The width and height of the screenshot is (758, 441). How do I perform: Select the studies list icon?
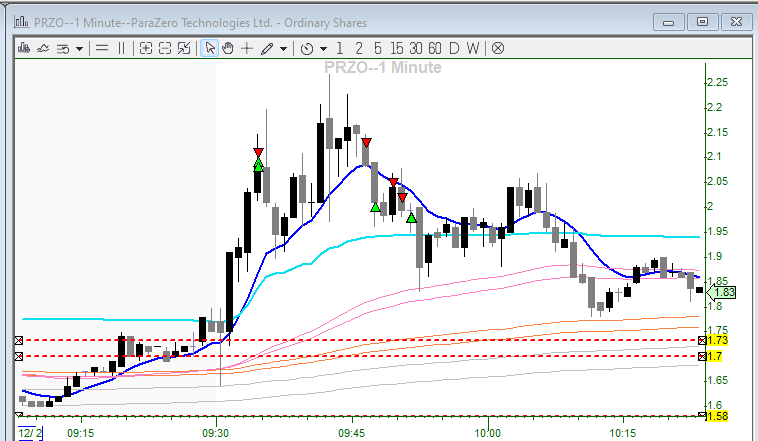[x=63, y=48]
